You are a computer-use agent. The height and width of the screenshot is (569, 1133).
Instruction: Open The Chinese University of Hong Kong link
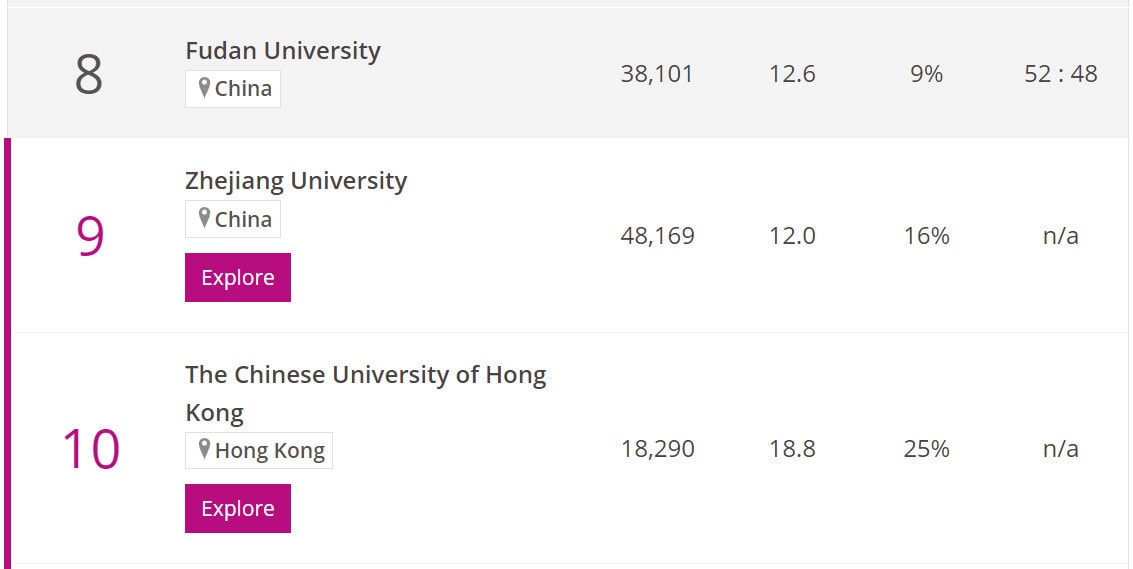[366, 393]
